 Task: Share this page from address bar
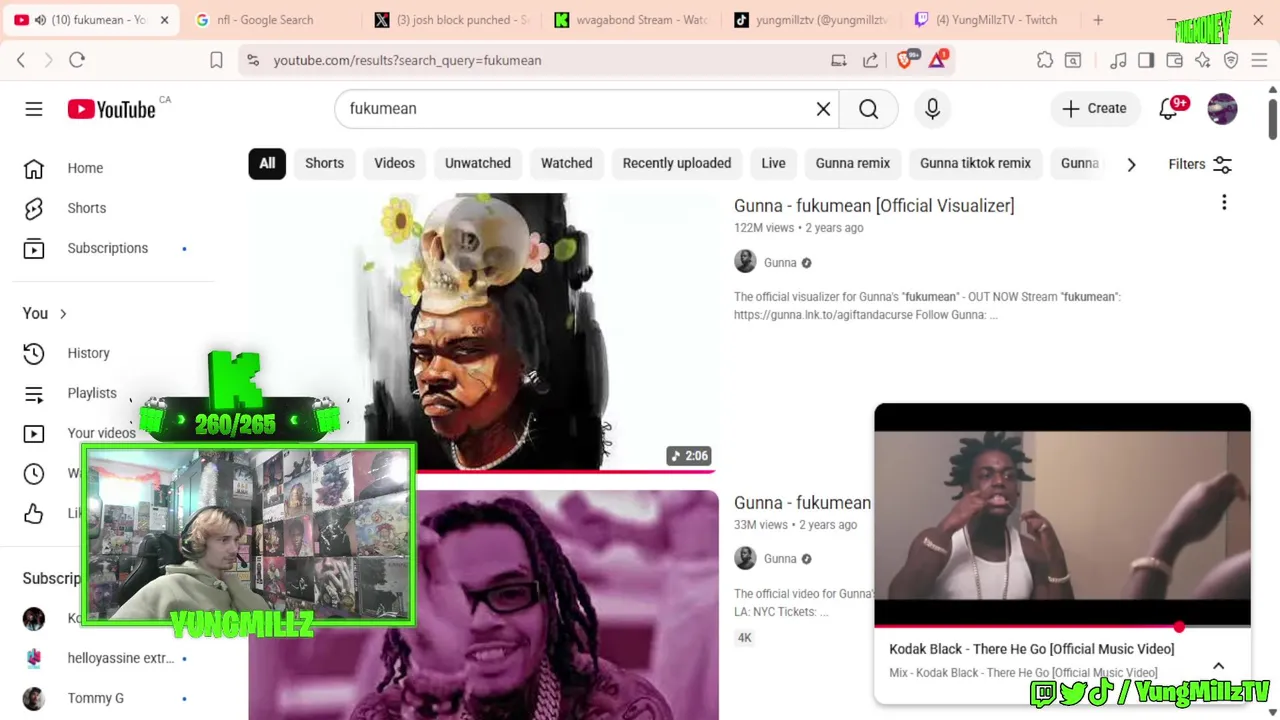pos(870,60)
